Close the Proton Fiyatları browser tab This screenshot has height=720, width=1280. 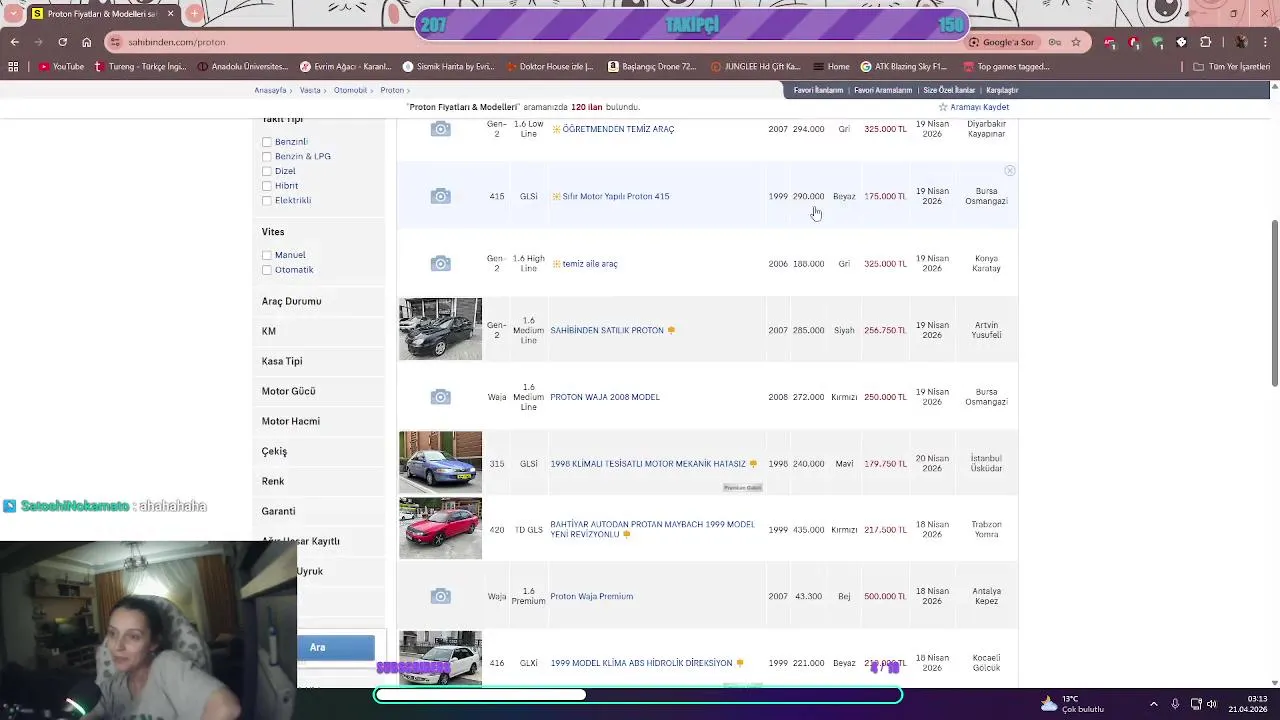(x=170, y=14)
